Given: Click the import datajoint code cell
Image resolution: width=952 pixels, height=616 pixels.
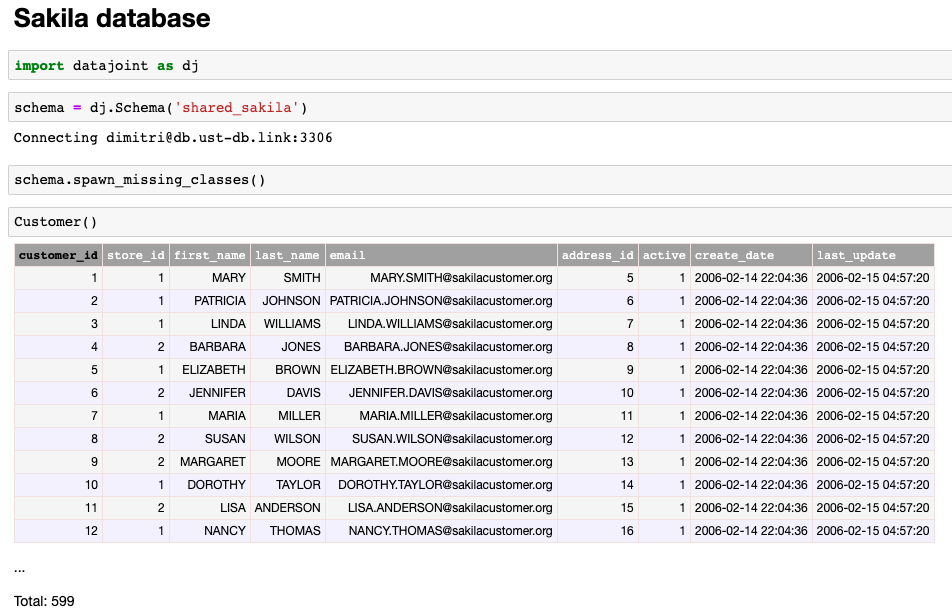Looking at the screenshot, I should tap(480, 65).
